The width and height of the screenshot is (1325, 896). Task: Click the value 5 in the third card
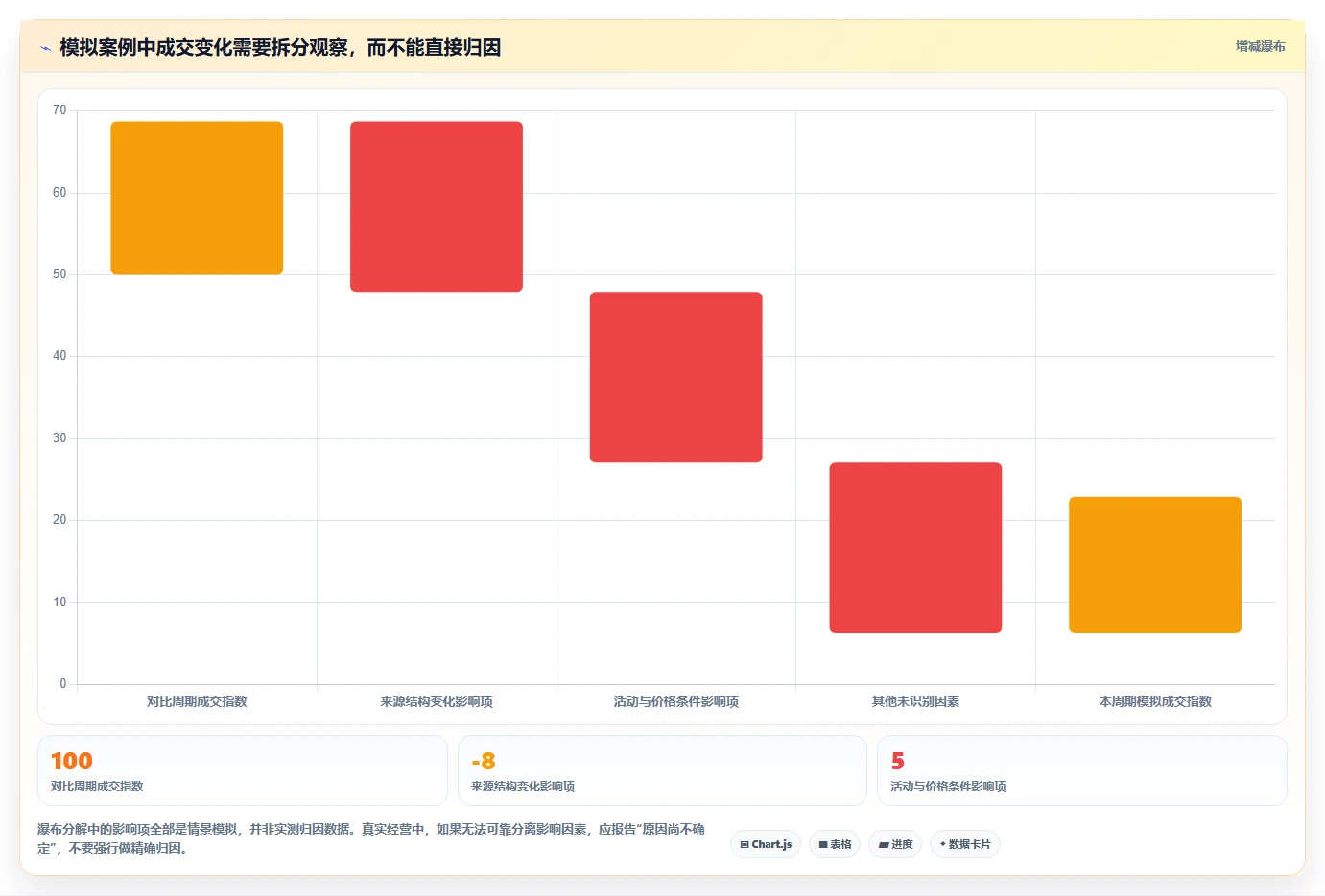[x=897, y=761]
